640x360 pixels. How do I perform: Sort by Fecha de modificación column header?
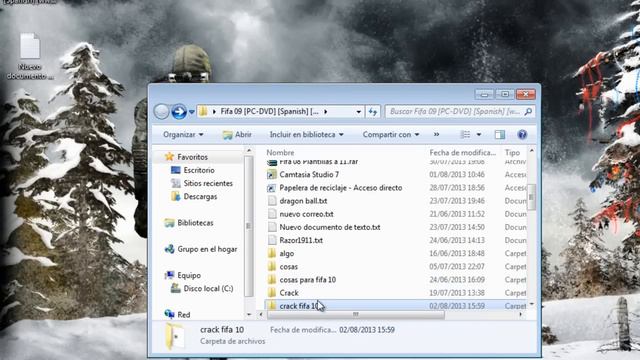click(x=462, y=153)
